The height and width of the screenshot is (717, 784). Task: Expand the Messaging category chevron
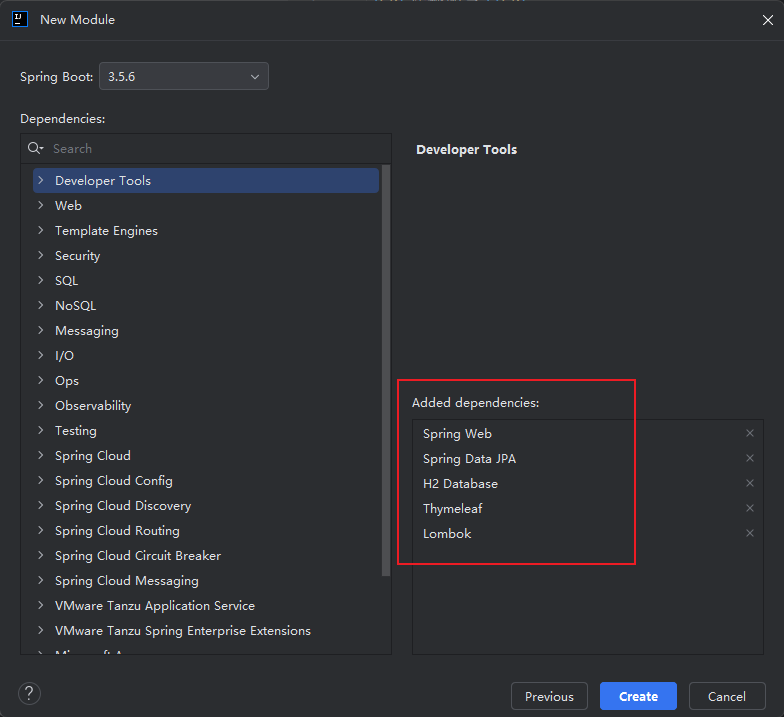(41, 330)
